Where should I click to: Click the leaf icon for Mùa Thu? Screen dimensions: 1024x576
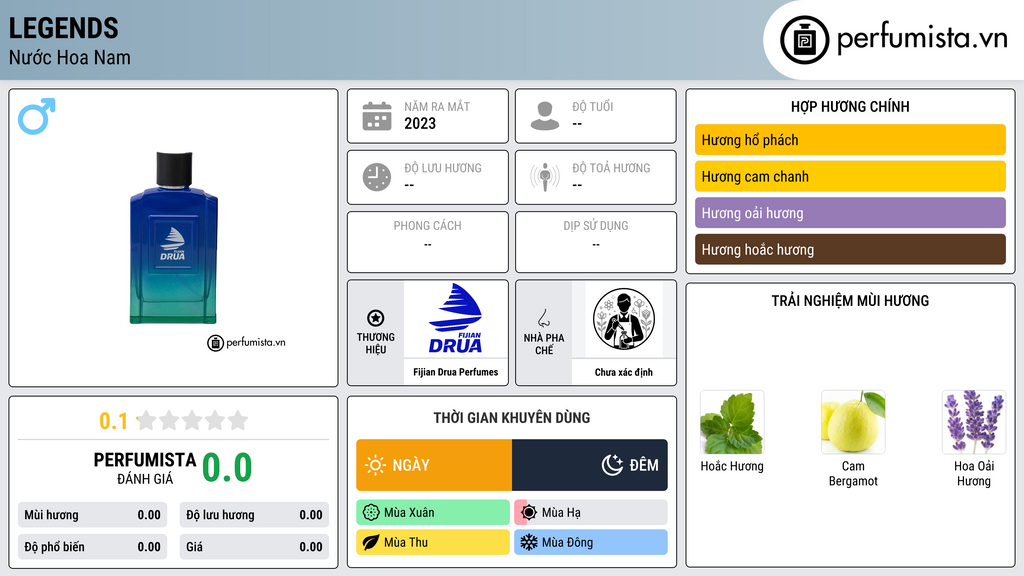371,543
